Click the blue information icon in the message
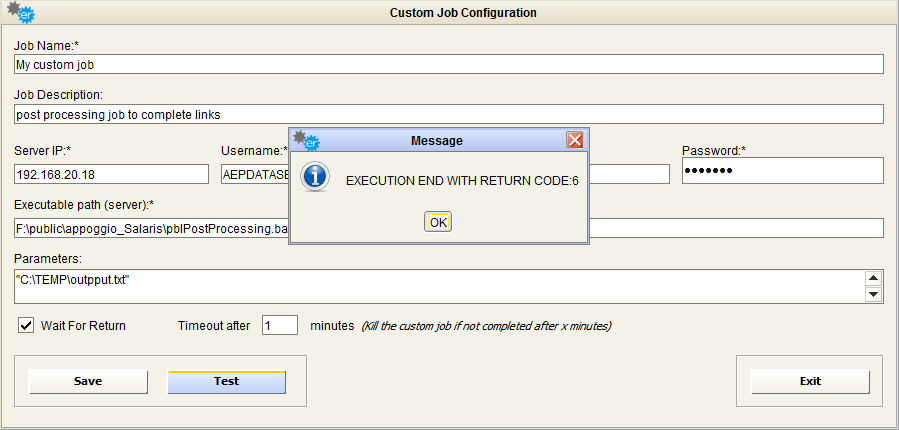This screenshot has height=430, width=899. click(315, 179)
